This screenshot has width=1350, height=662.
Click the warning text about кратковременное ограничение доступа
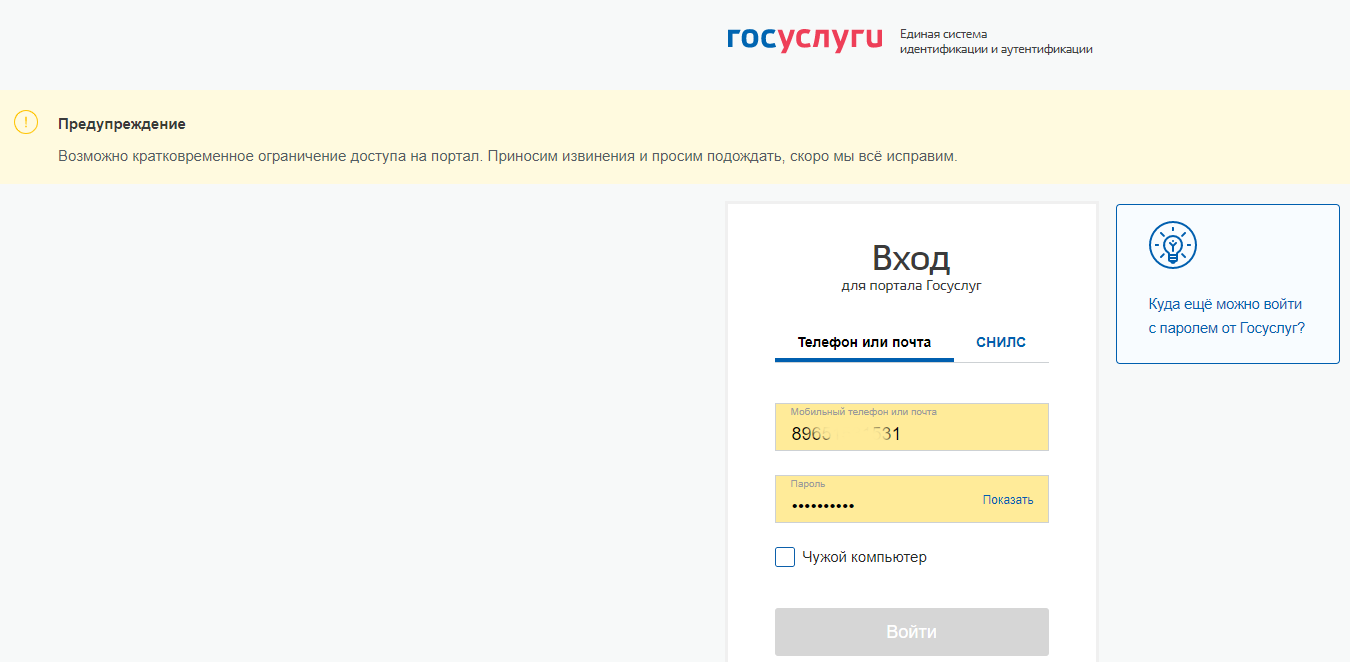(508, 157)
